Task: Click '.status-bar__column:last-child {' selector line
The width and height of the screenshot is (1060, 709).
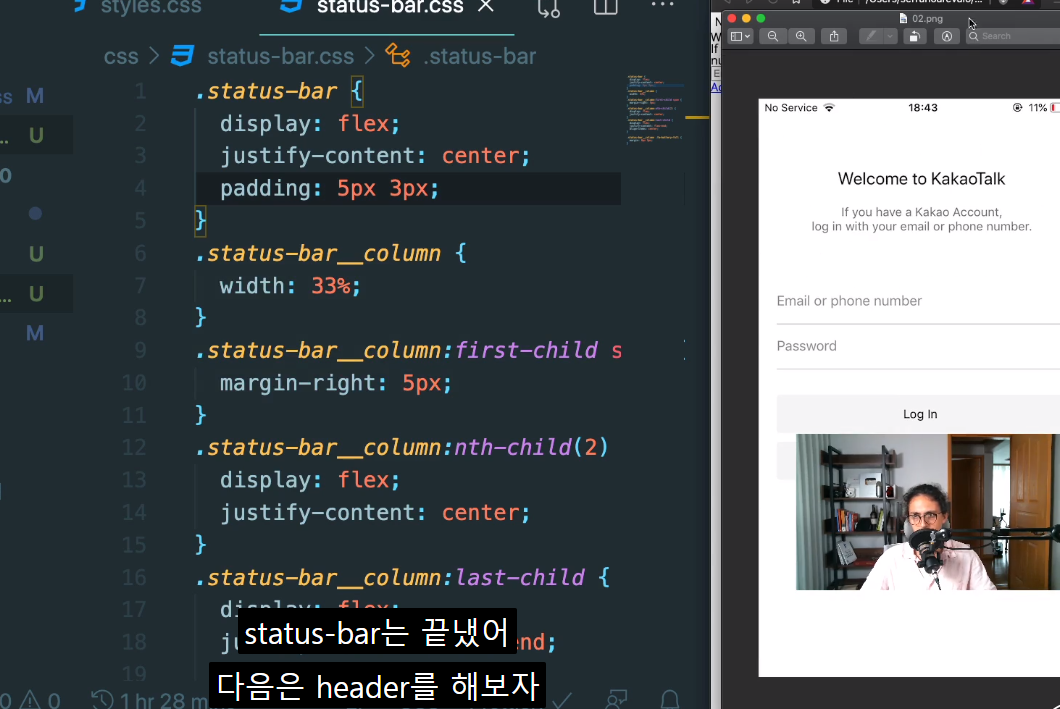Action: pos(403,578)
